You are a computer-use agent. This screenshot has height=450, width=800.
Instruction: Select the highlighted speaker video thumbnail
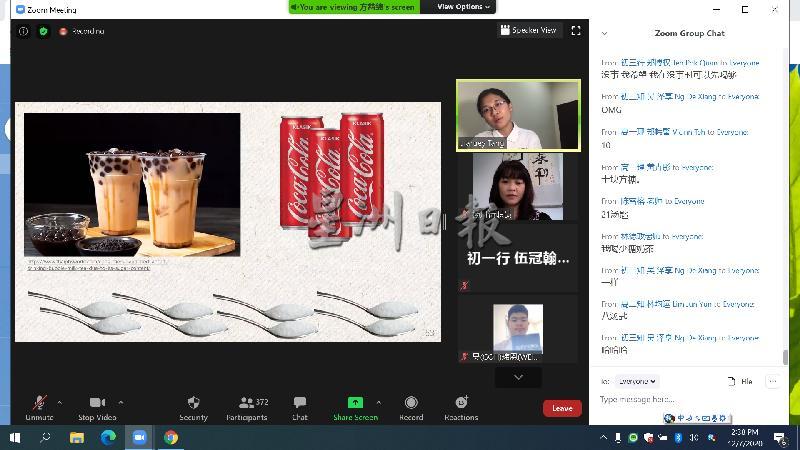coord(518,115)
